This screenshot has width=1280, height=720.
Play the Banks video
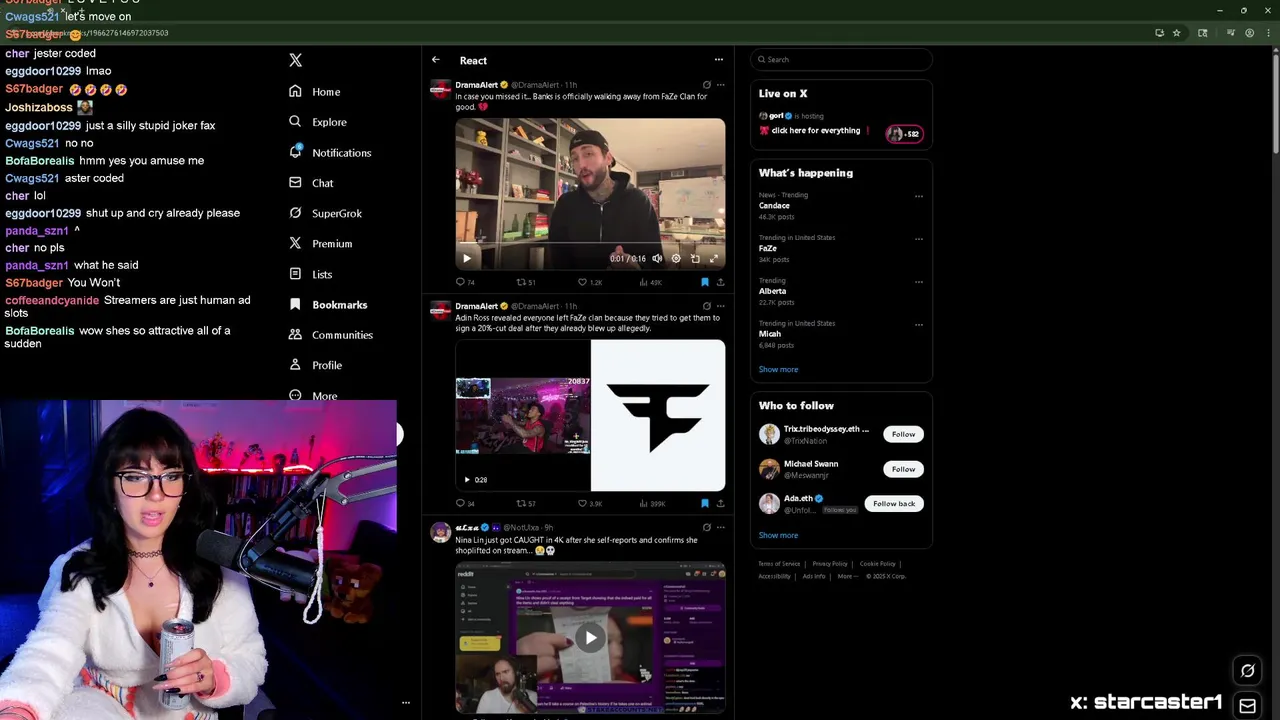(x=466, y=259)
